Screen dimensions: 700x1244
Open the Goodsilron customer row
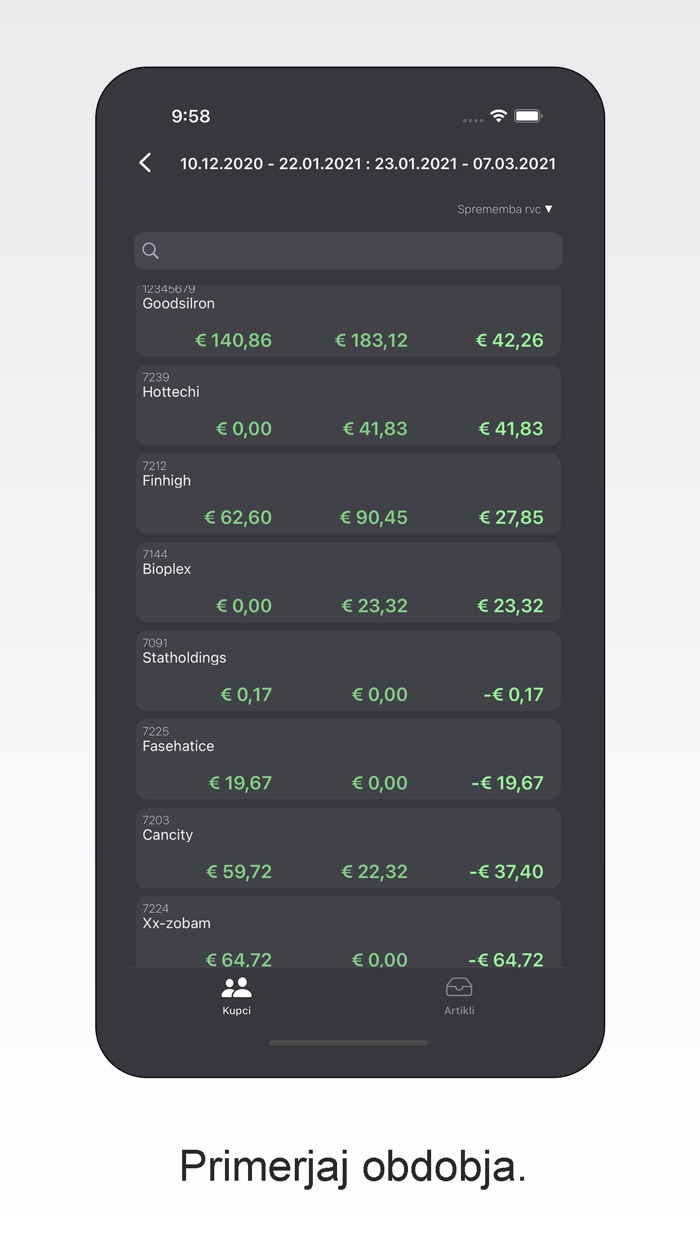(348, 321)
